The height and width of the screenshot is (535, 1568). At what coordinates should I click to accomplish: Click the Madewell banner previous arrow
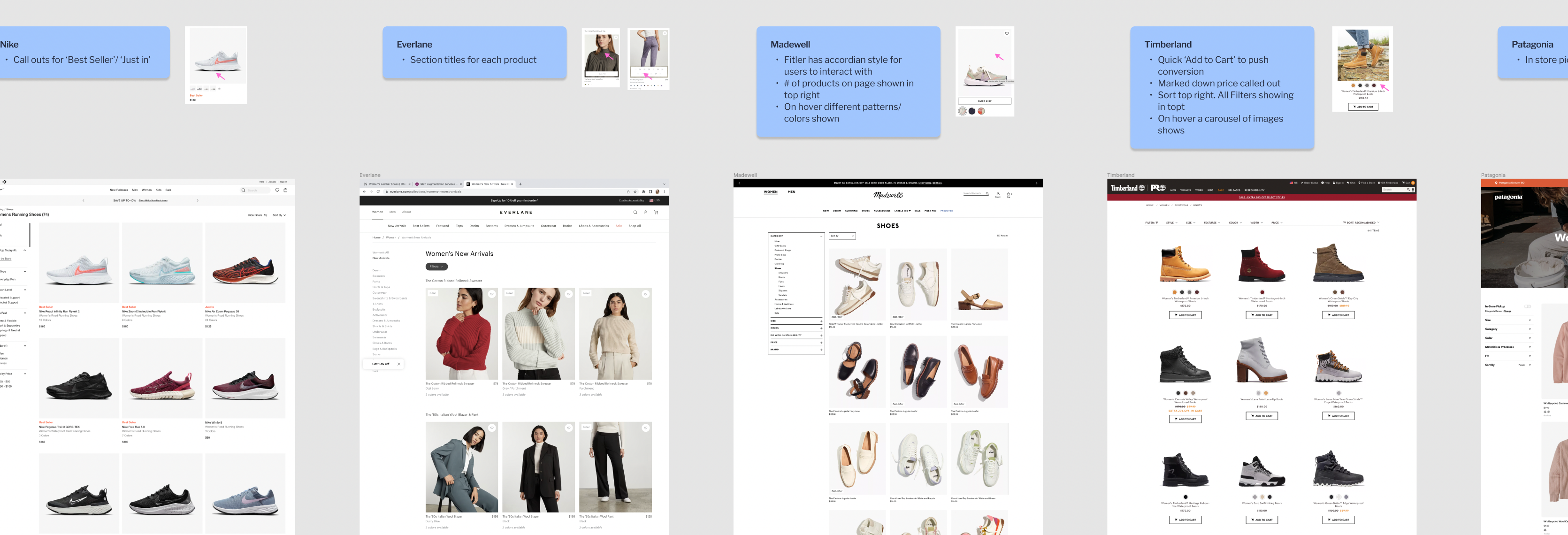point(739,183)
